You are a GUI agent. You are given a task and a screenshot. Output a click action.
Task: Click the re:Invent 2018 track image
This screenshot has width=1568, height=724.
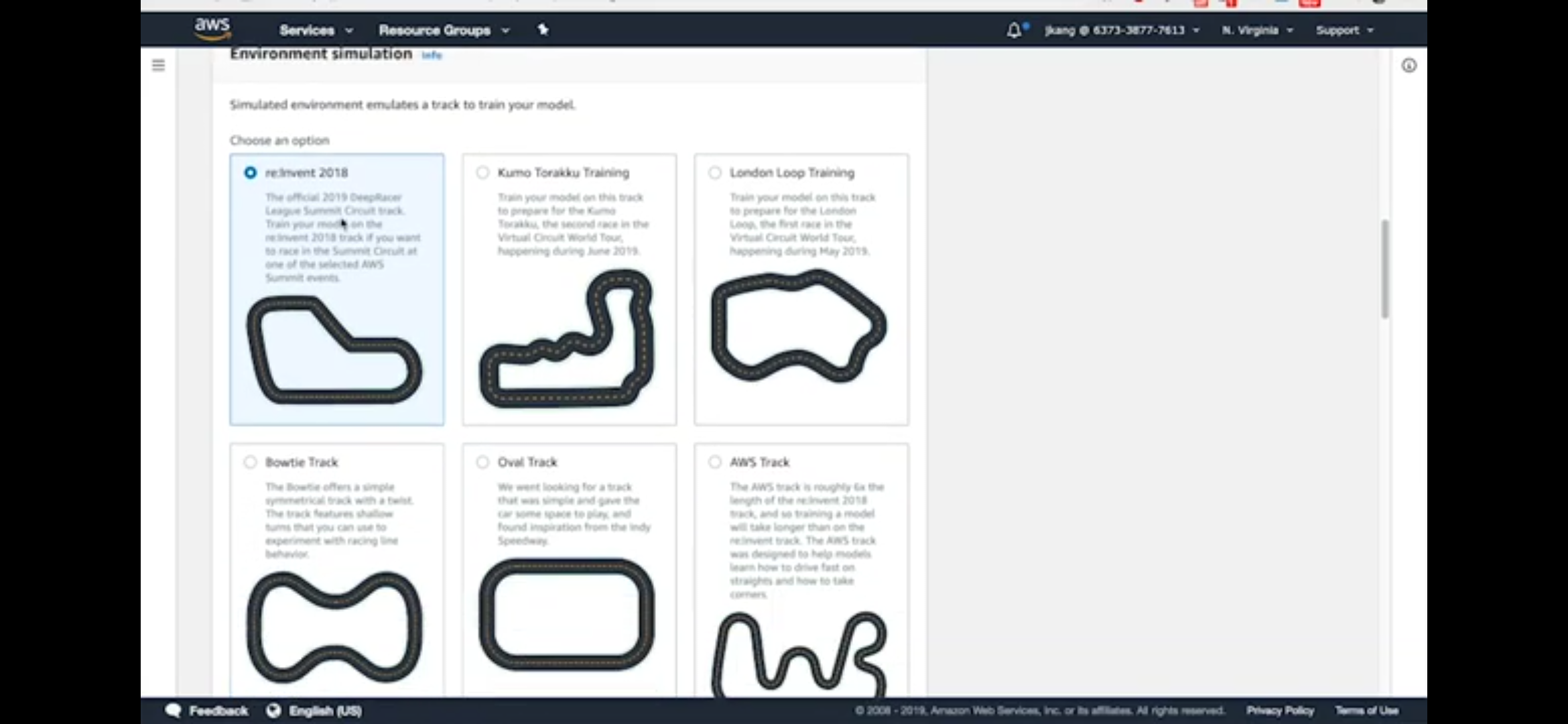tap(334, 350)
